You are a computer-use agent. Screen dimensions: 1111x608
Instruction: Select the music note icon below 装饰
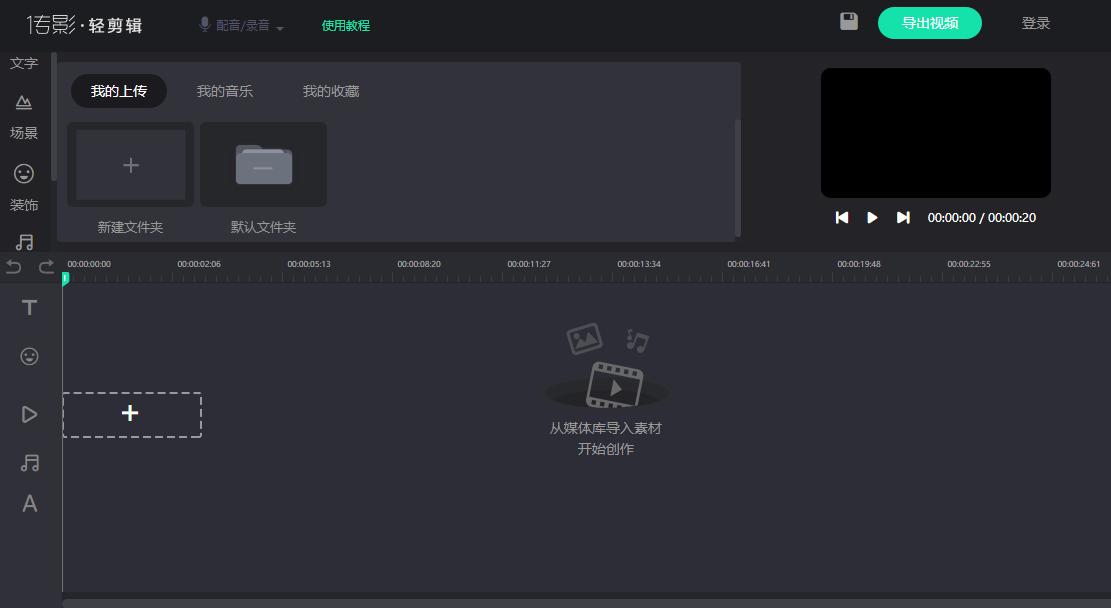click(x=23, y=241)
